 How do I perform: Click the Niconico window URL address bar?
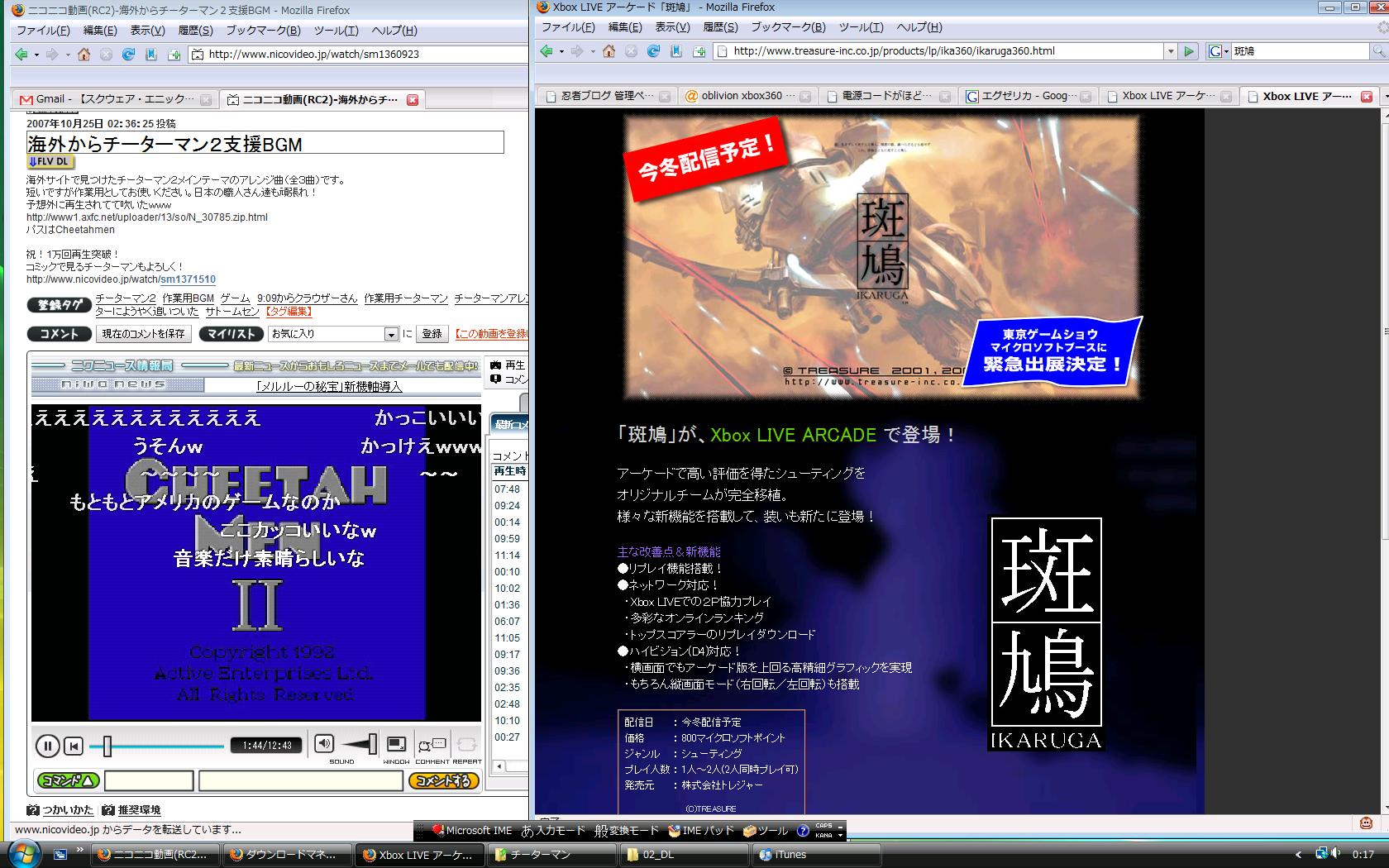tap(358, 55)
